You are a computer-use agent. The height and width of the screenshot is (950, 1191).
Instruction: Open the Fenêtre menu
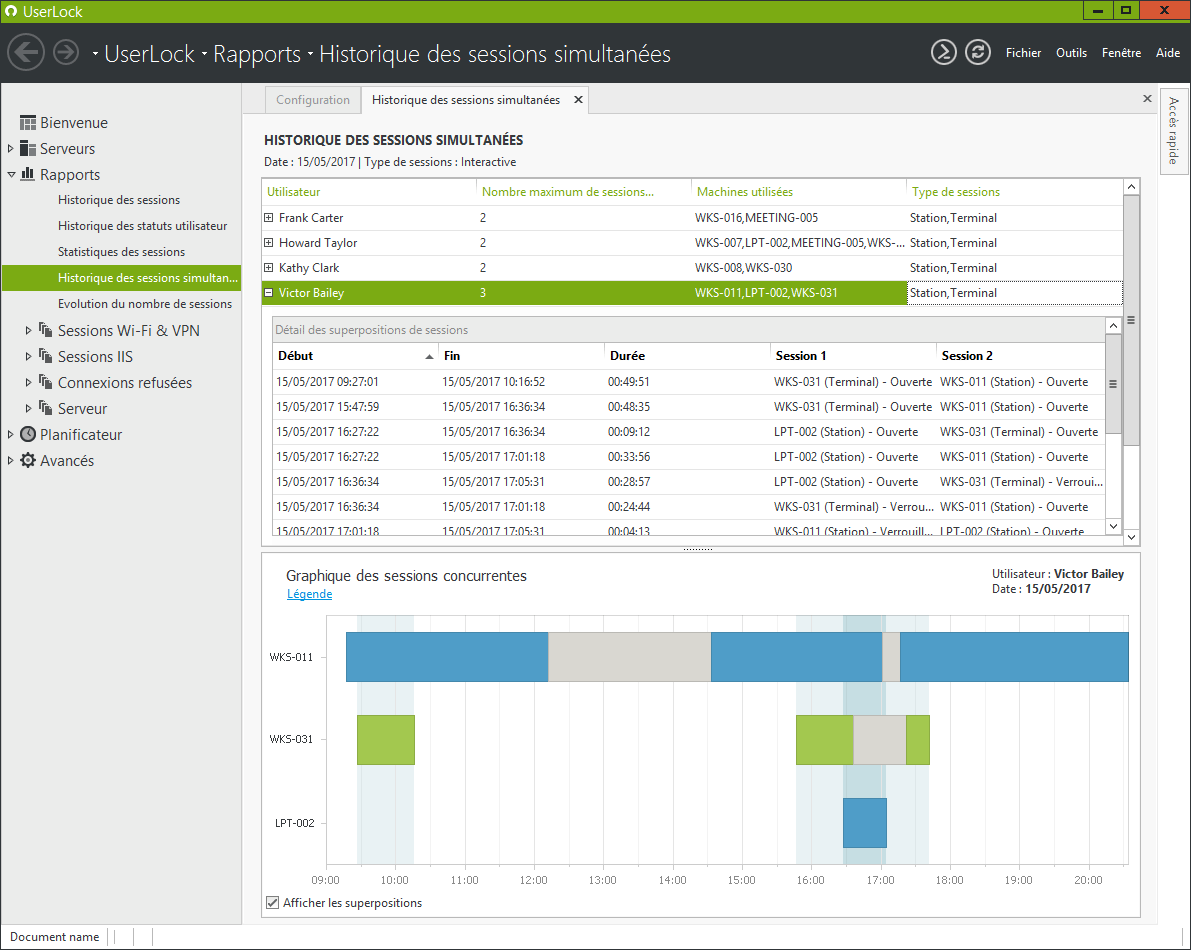click(x=1121, y=52)
